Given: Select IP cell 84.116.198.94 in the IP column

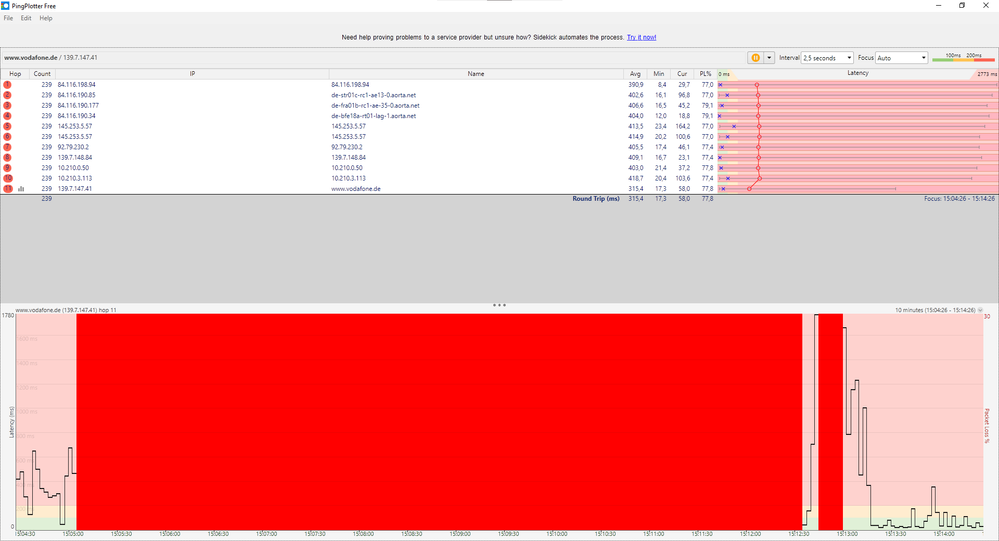Looking at the screenshot, I should tap(76, 84).
